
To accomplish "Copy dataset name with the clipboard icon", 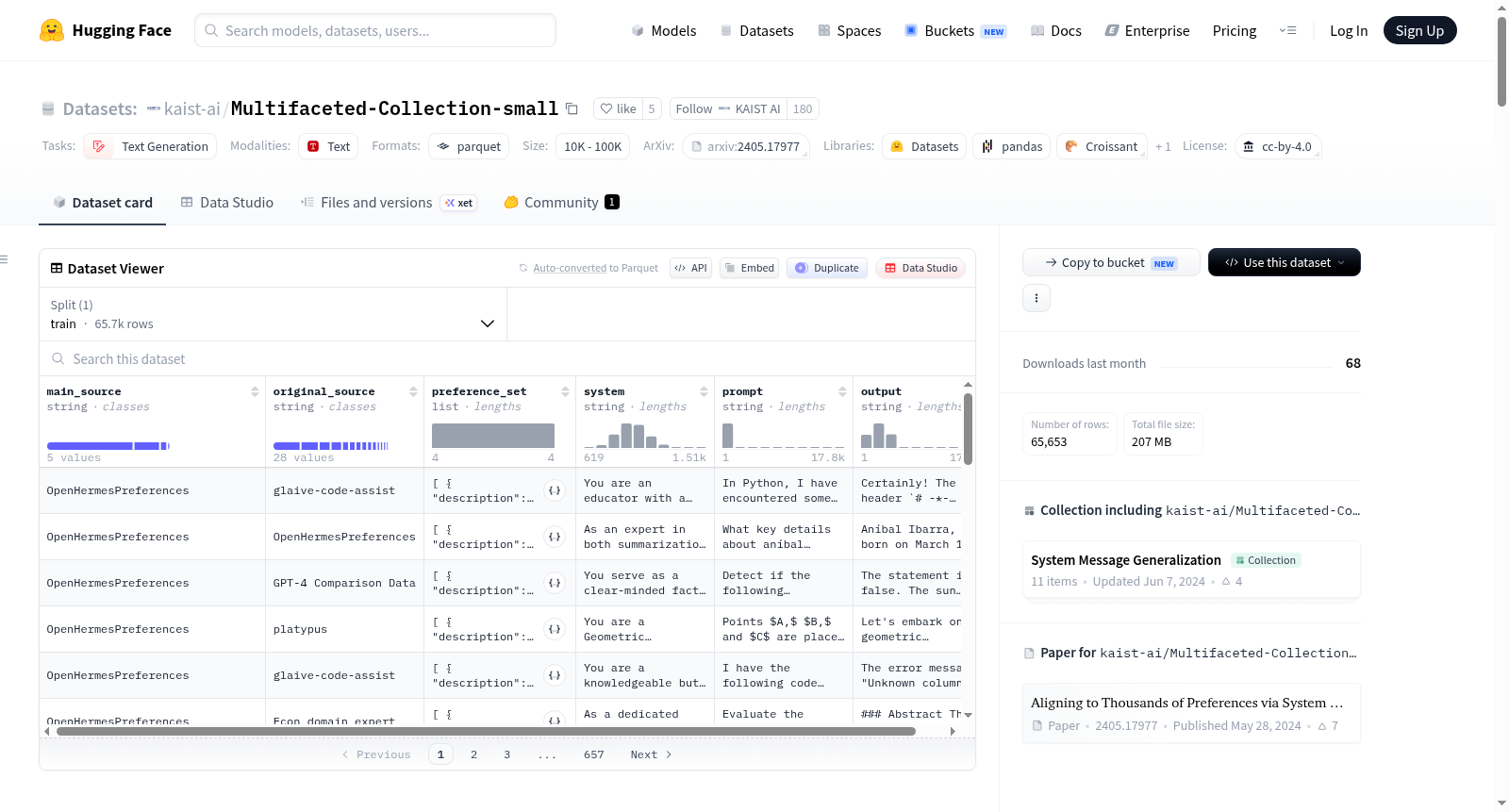I will pyautogui.click(x=572, y=108).
